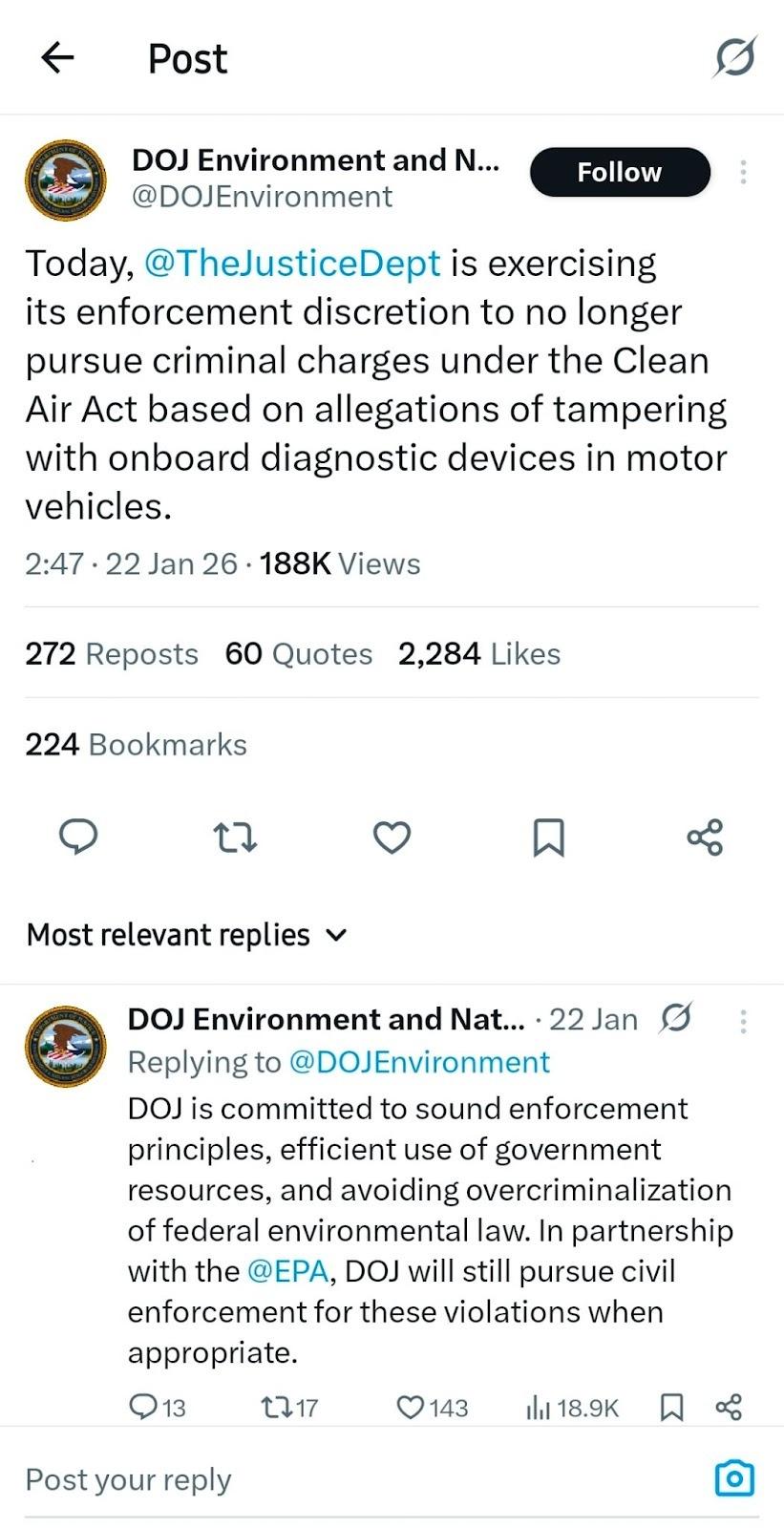Open more options on the reply post
Viewport: 784px width, 1528px height.
point(743,1022)
